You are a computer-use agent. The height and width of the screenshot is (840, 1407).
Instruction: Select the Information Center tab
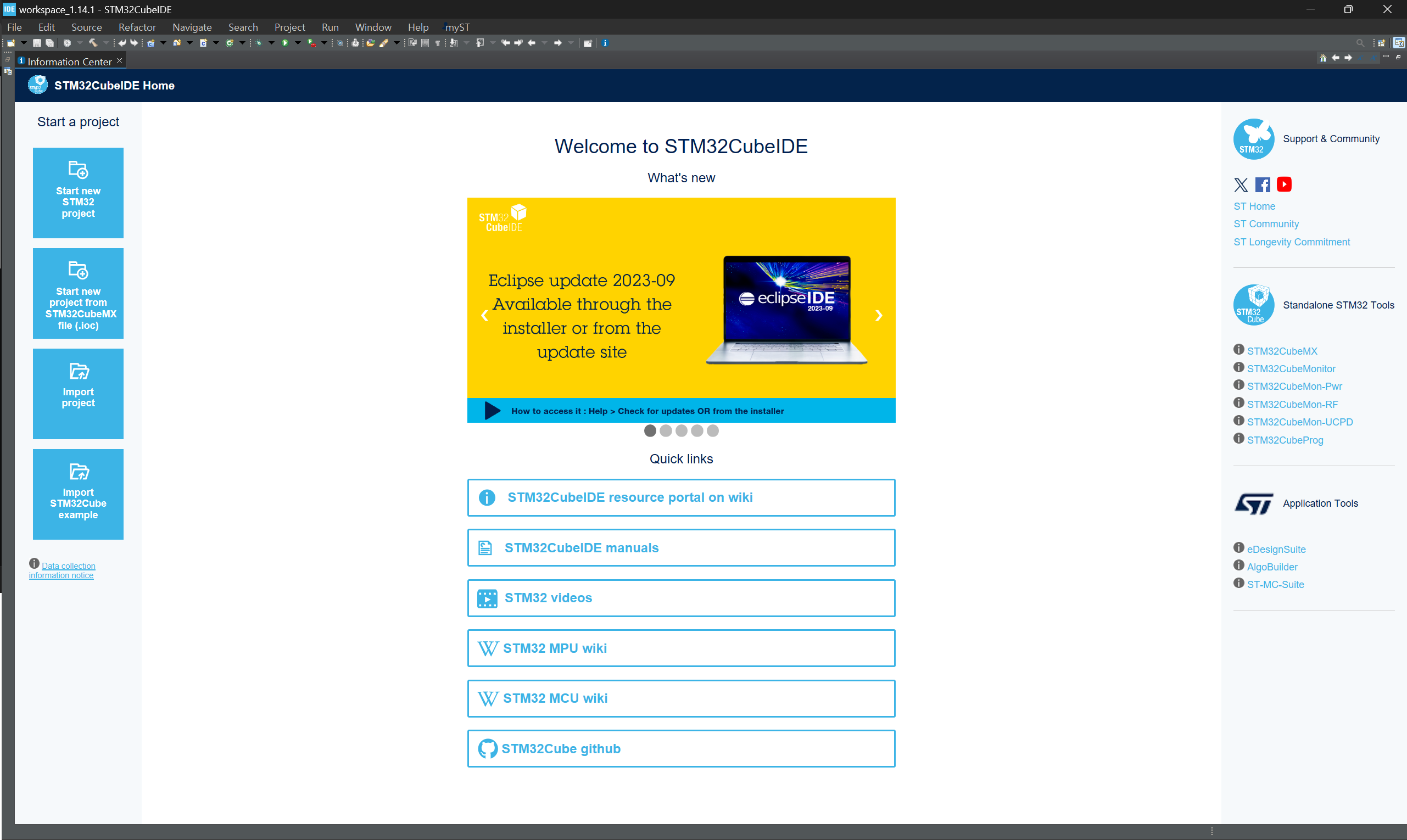point(69,61)
